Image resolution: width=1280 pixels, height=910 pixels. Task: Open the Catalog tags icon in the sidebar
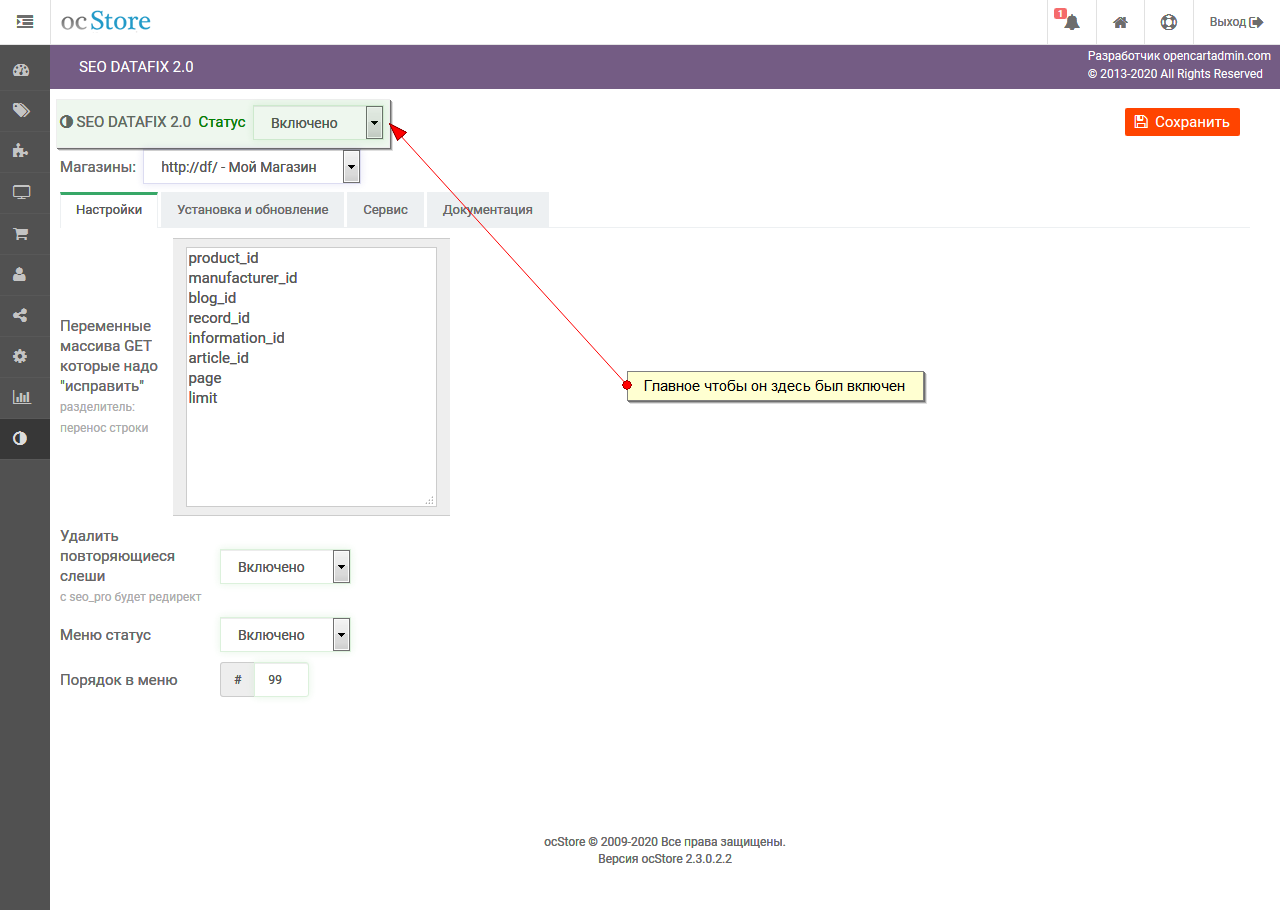21,111
